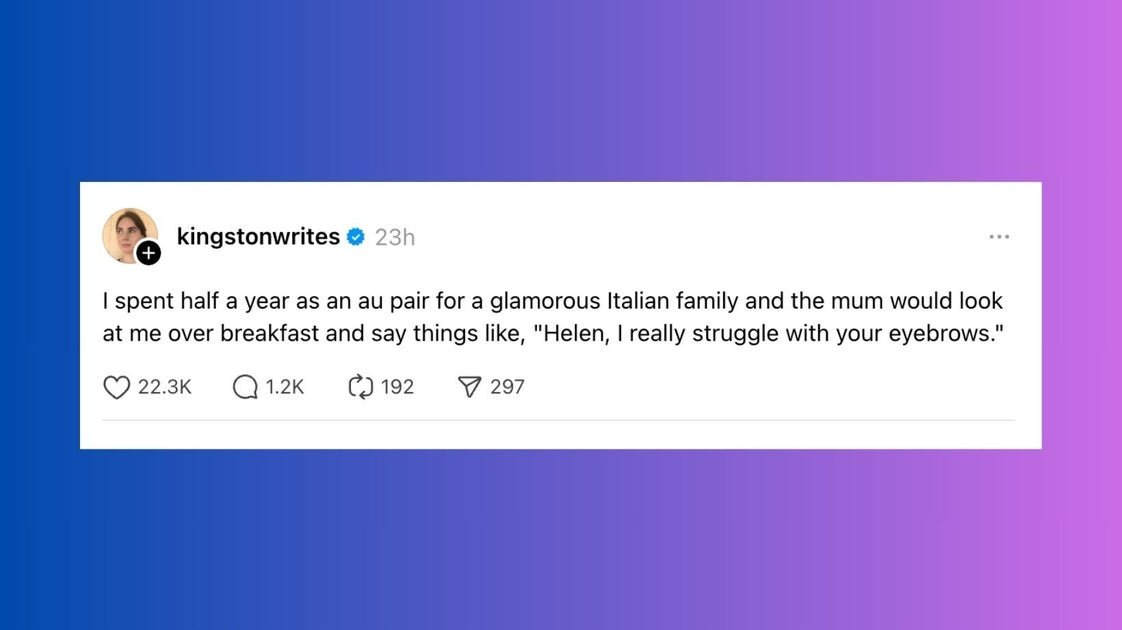Click the blue verified checkmark badge
The width and height of the screenshot is (1122, 630).
(356, 237)
